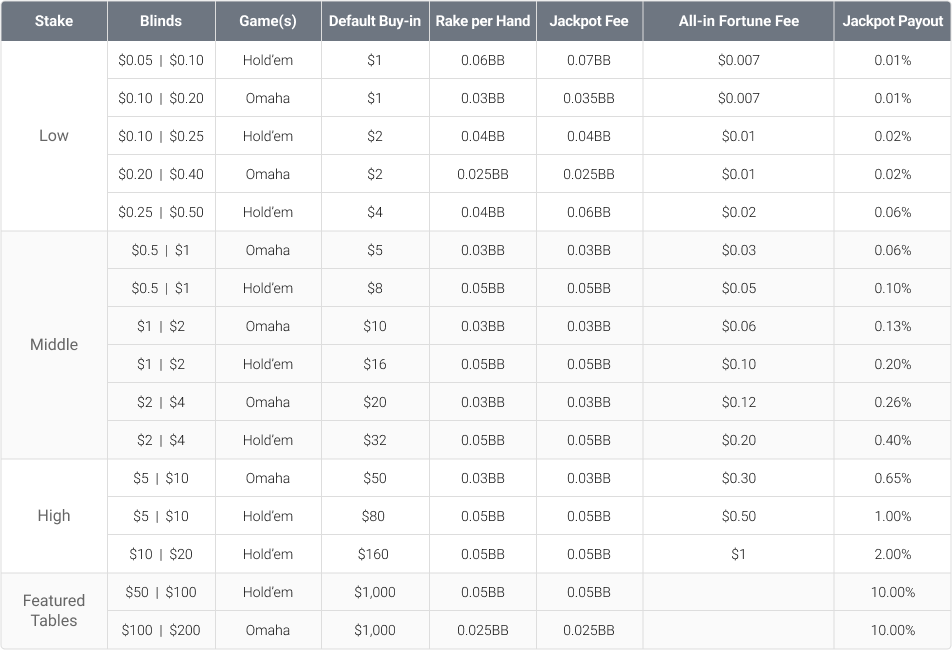
Task: Click the $100 | $200 blinds cell
Action: point(160,630)
